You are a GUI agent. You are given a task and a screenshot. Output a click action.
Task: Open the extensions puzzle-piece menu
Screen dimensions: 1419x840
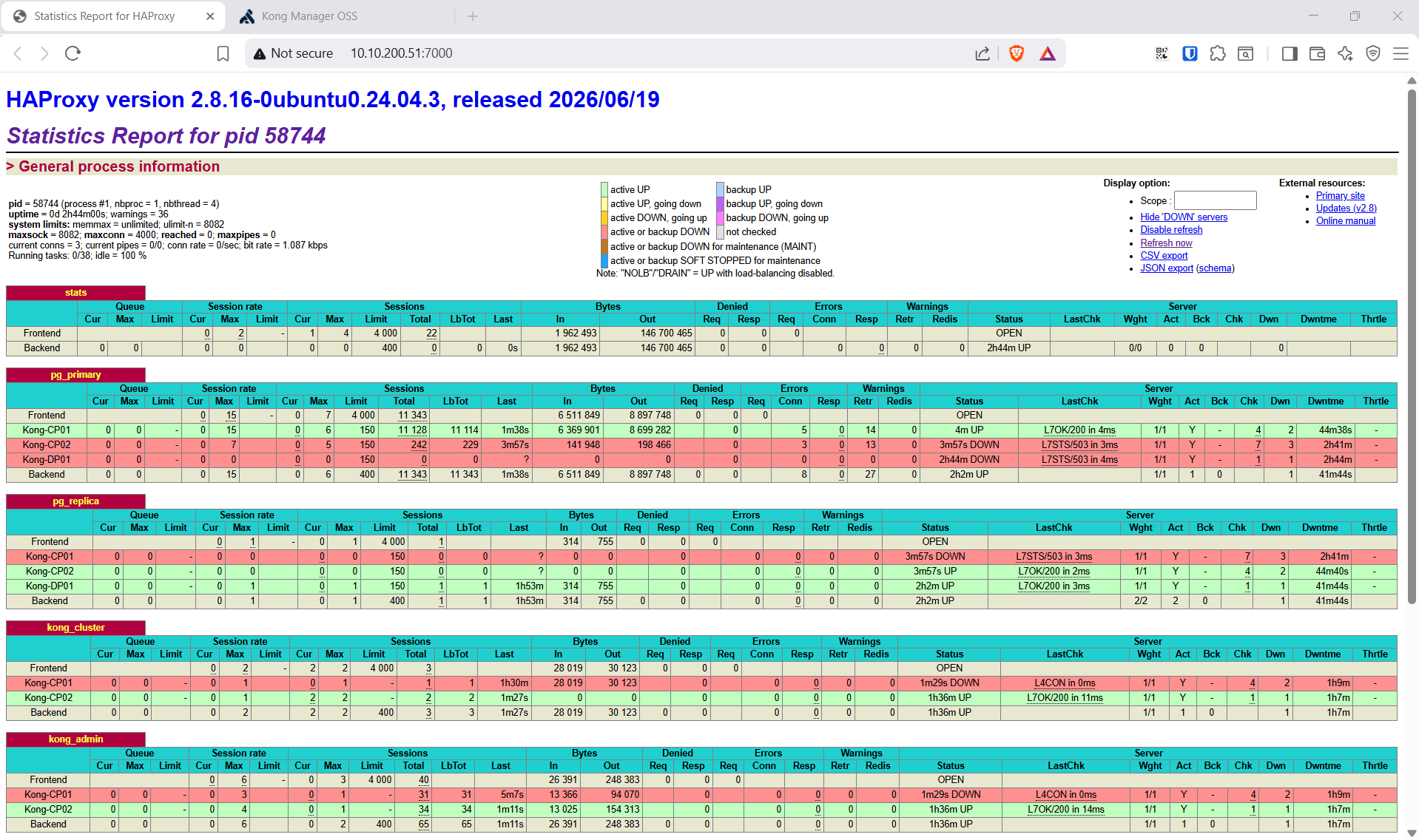tap(1218, 53)
